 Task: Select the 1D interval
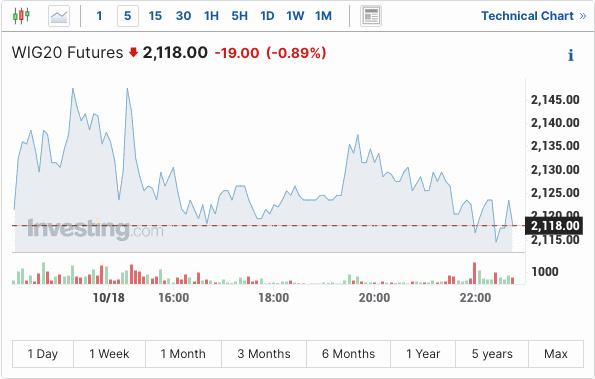(x=267, y=16)
